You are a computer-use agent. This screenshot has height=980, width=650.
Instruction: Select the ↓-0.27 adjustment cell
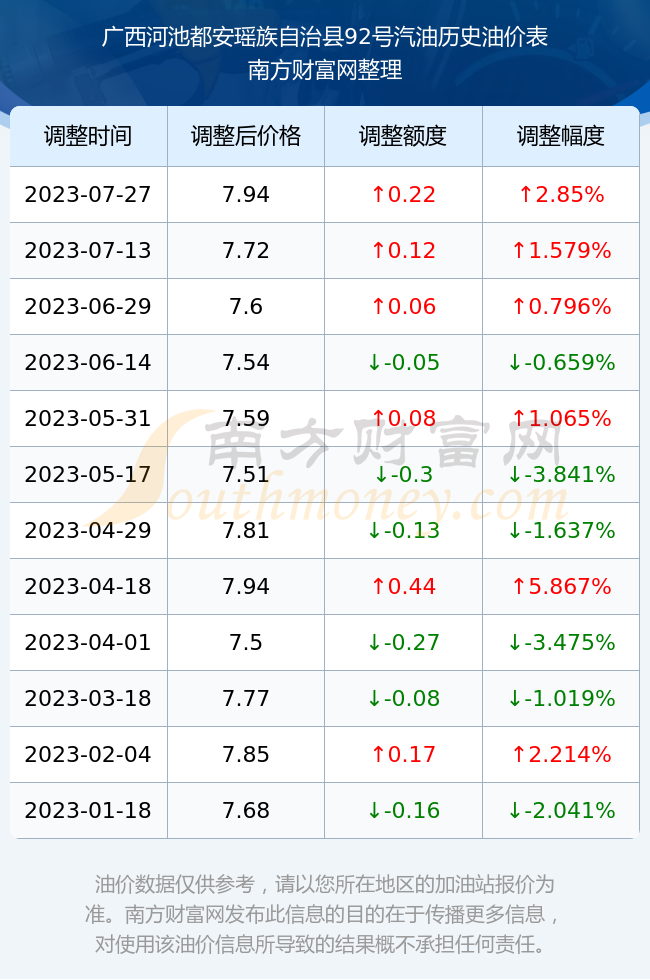pos(403,642)
